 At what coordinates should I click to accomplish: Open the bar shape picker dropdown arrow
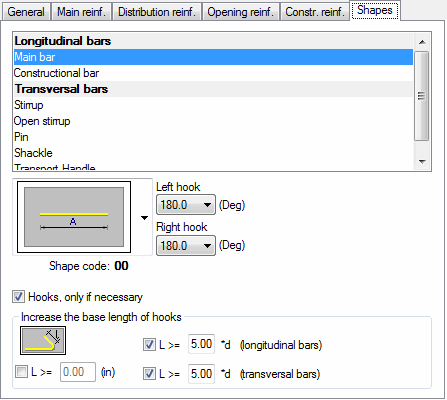tap(144, 218)
